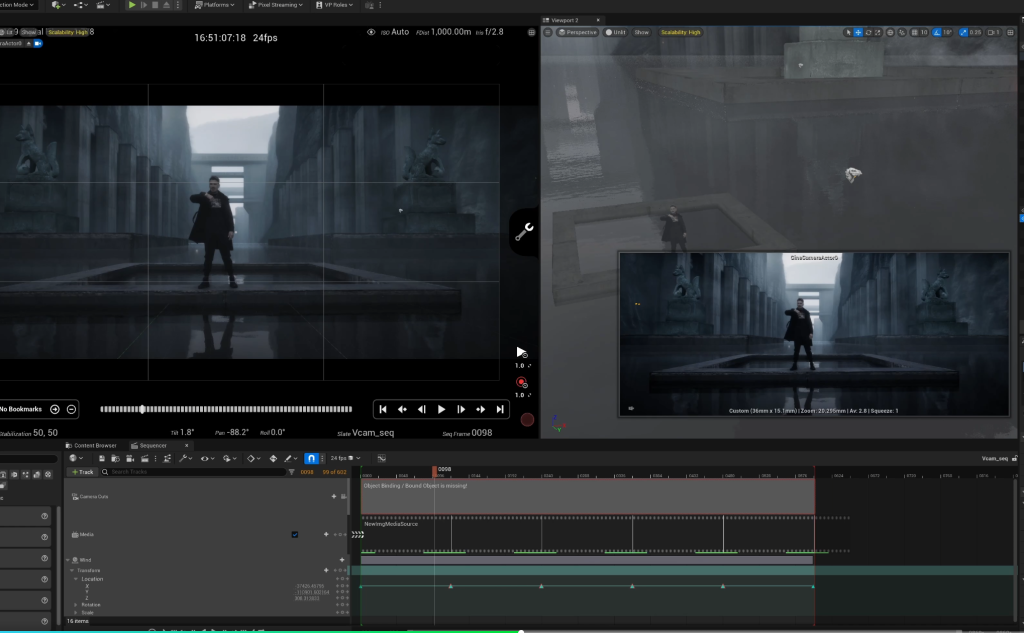This screenshot has width=1024, height=633.
Task: Open the add content dropdown in main toolbar
Action: [x=57, y=5]
